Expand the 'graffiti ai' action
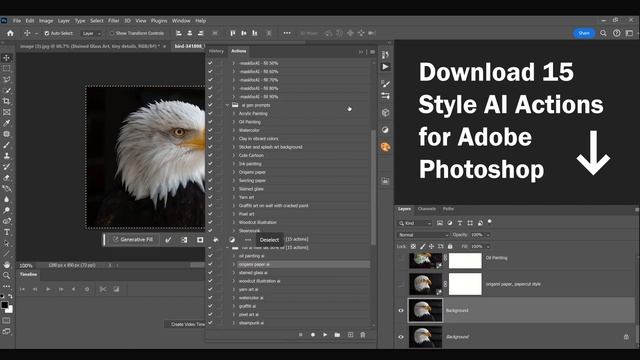The height and width of the screenshot is (360, 640). click(234, 306)
